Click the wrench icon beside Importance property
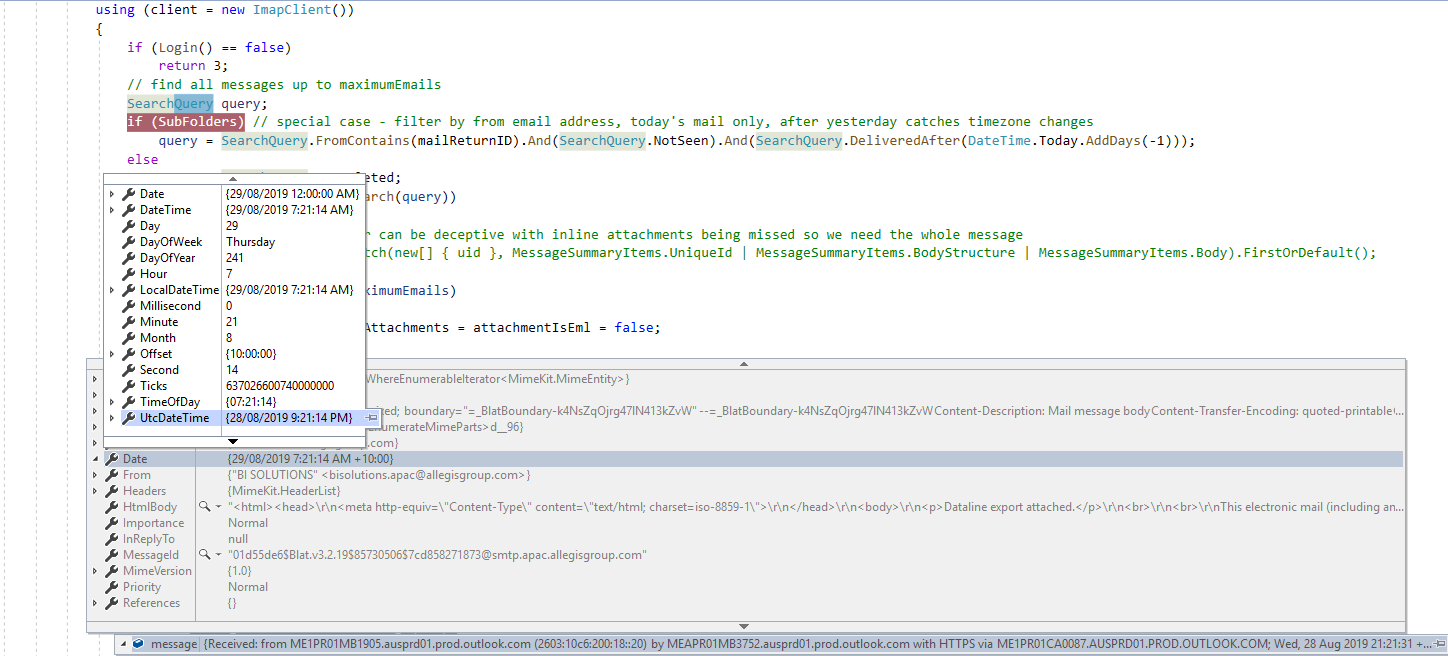This screenshot has height=656, width=1448. tap(111, 523)
